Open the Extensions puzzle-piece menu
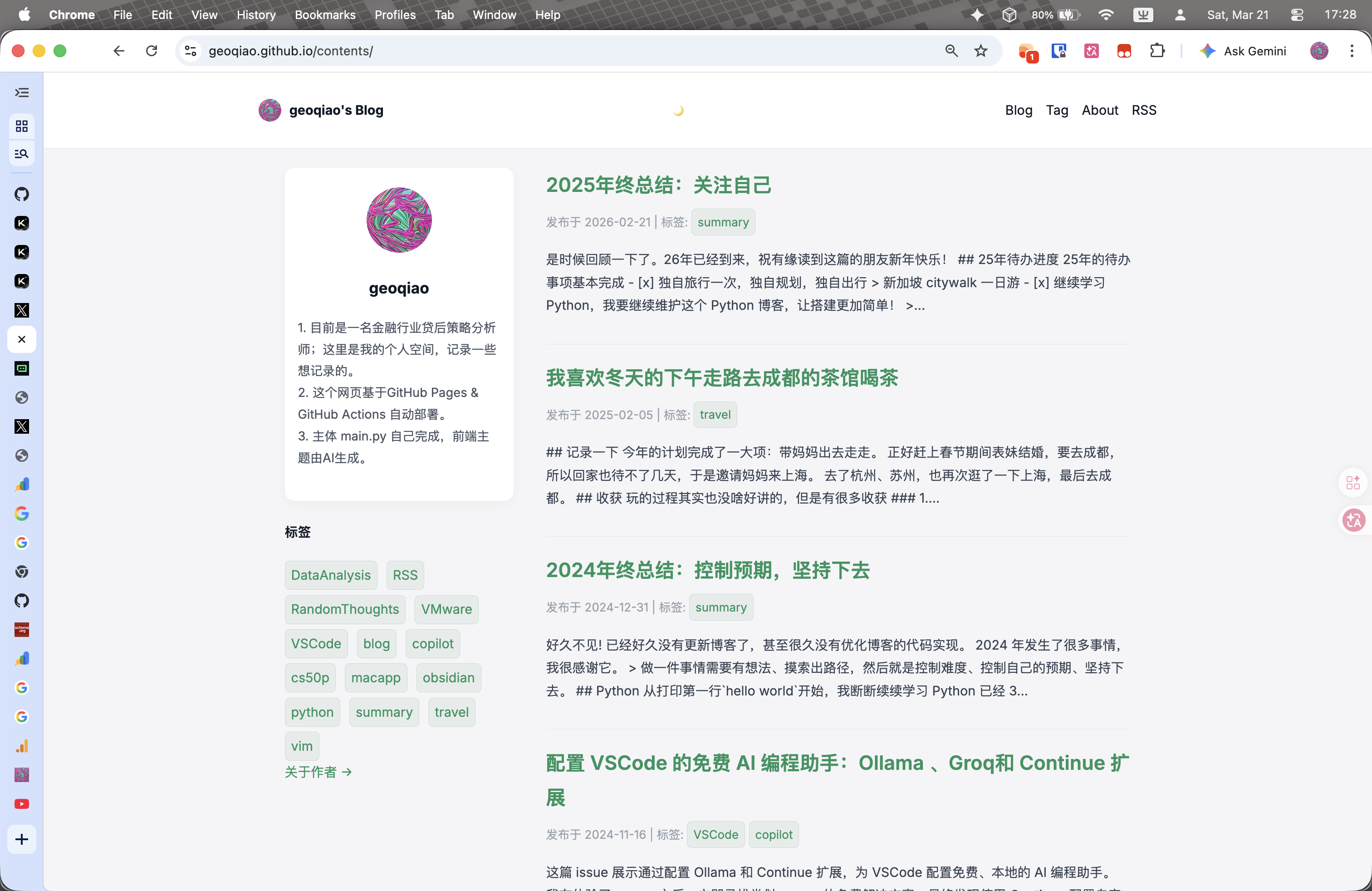This screenshot has height=891, width=1372. 1157,51
